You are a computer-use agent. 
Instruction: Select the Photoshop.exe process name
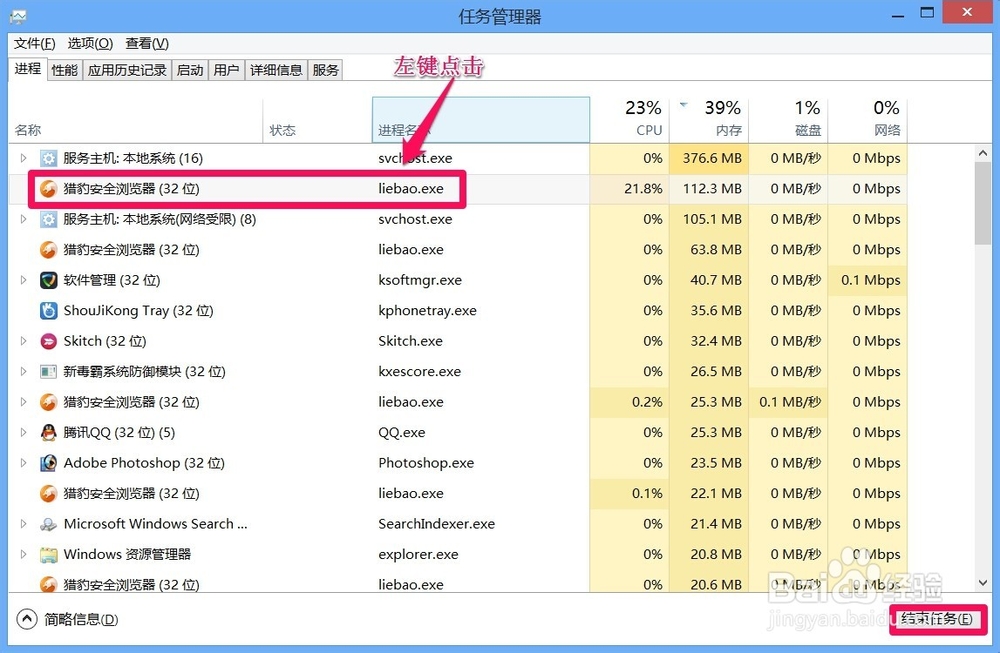point(426,463)
